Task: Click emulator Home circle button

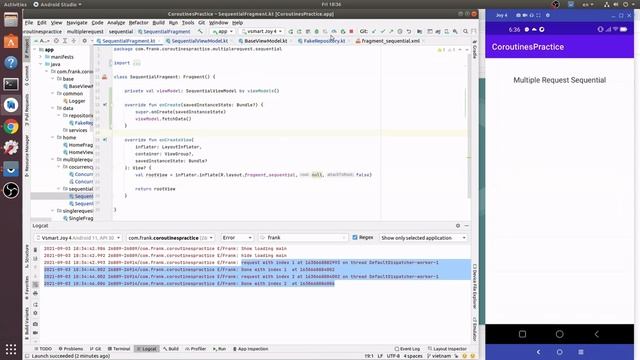Action: point(560,334)
